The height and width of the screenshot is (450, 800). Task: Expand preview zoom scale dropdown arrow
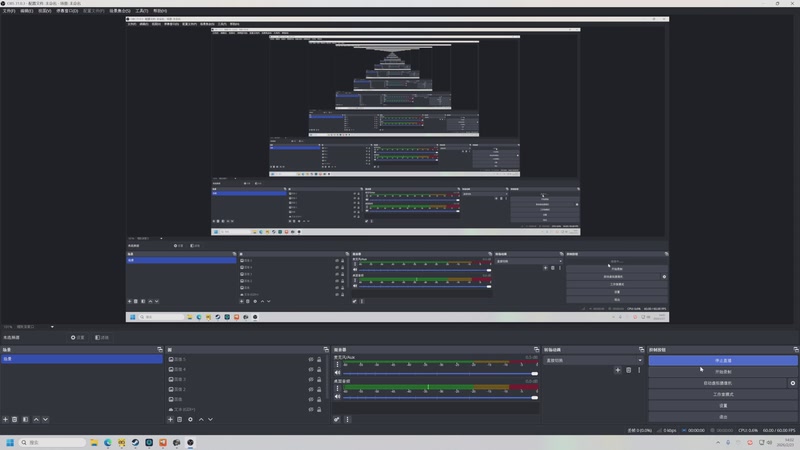(x=52, y=327)
